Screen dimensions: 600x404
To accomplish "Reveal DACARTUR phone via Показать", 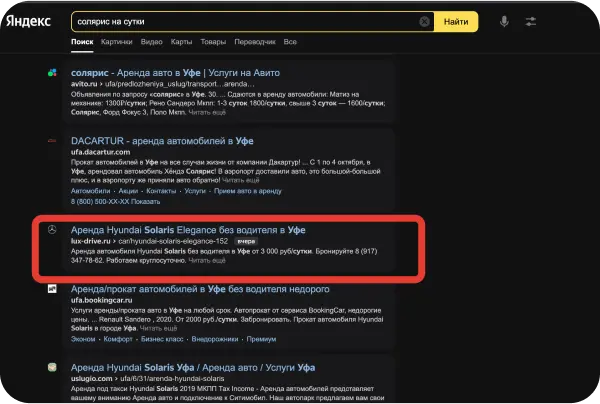I will (145, 201).
